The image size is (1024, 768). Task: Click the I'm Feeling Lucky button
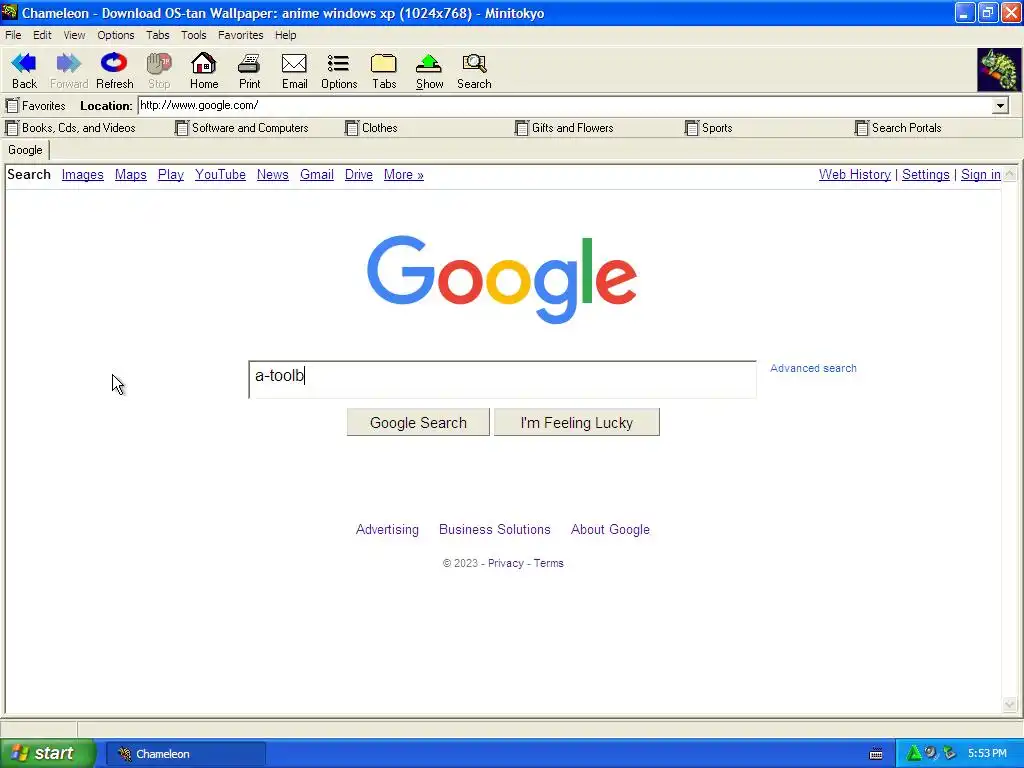(577, 423)
